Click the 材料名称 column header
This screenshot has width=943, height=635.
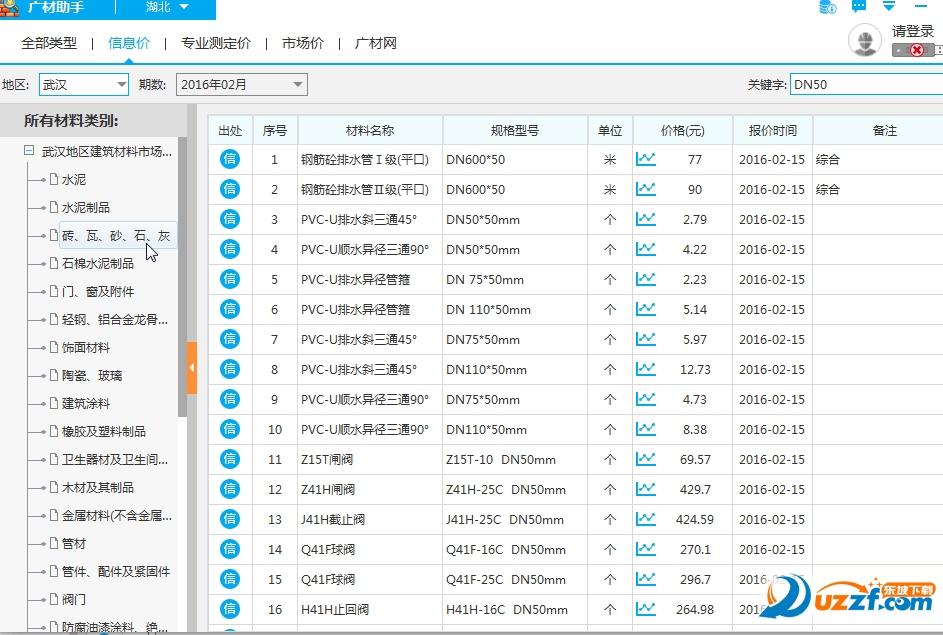[x=370, y=130]
